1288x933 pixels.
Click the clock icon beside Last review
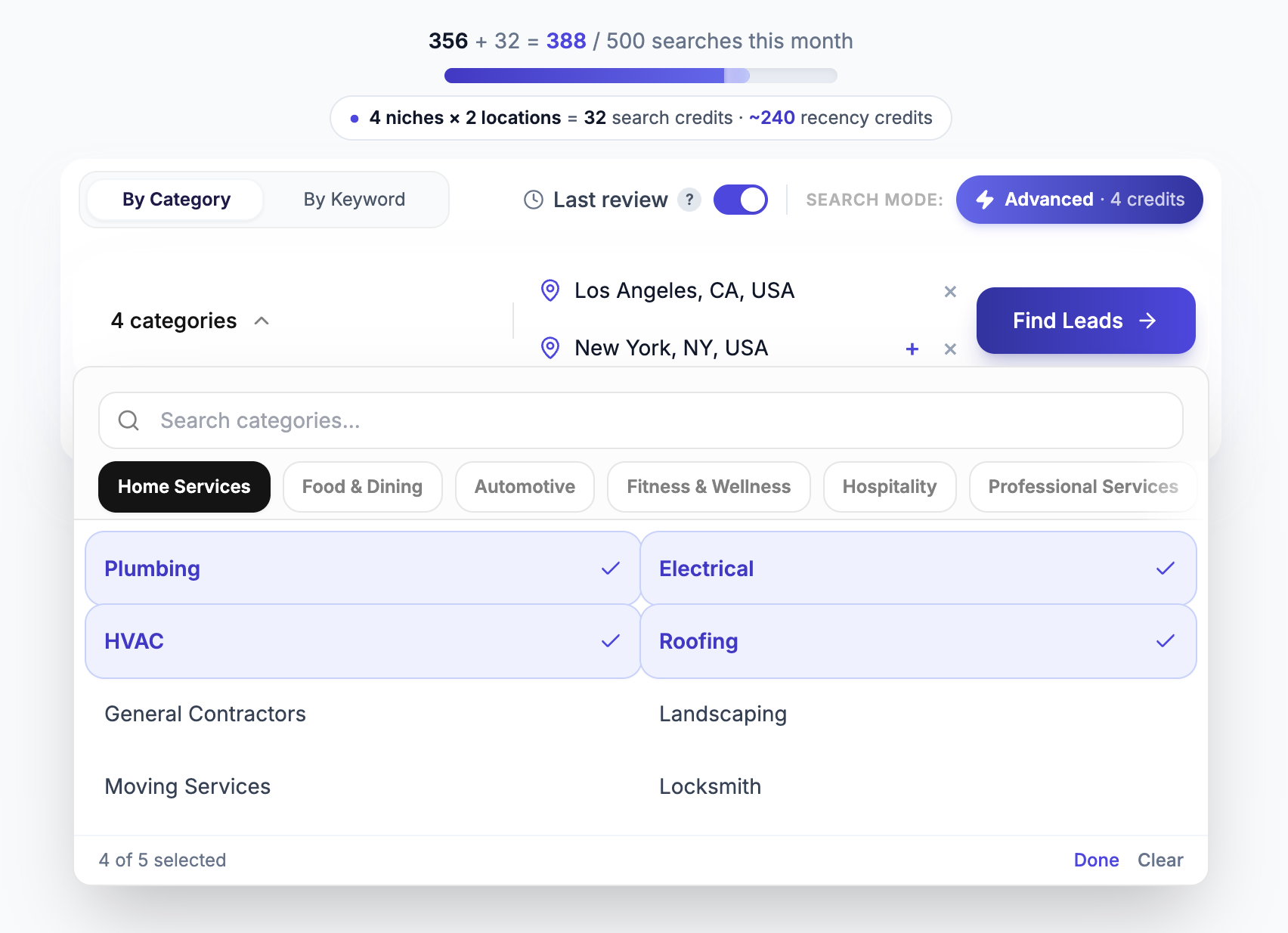tap(534, 200)
